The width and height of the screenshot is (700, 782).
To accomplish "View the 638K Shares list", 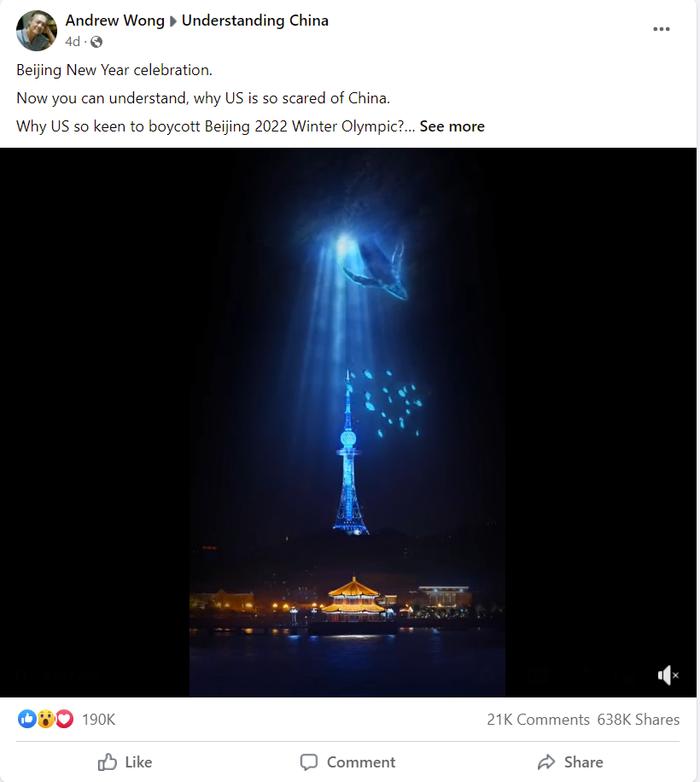I will point(638,719).
